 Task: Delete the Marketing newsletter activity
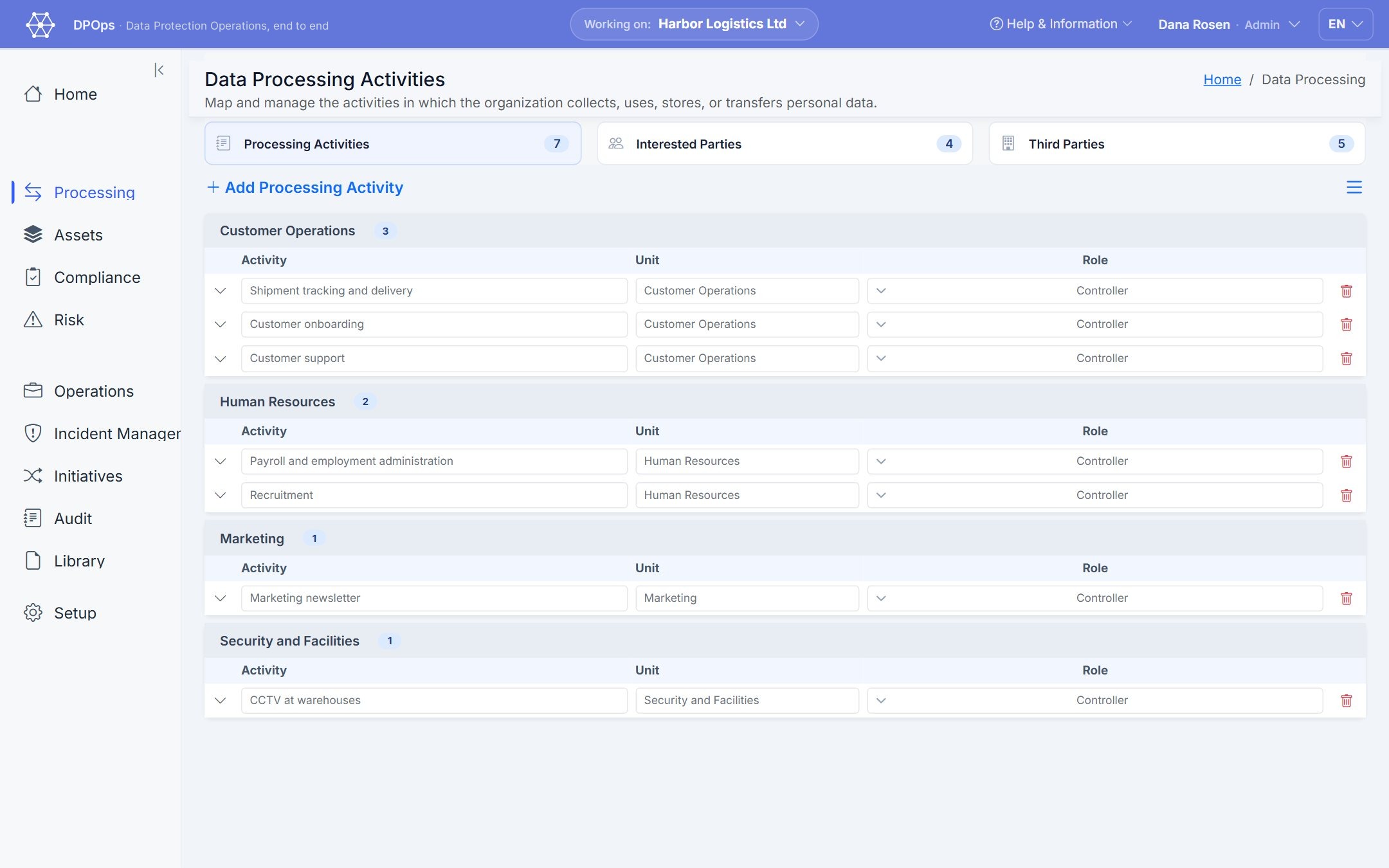click(x=1346, y=599)
